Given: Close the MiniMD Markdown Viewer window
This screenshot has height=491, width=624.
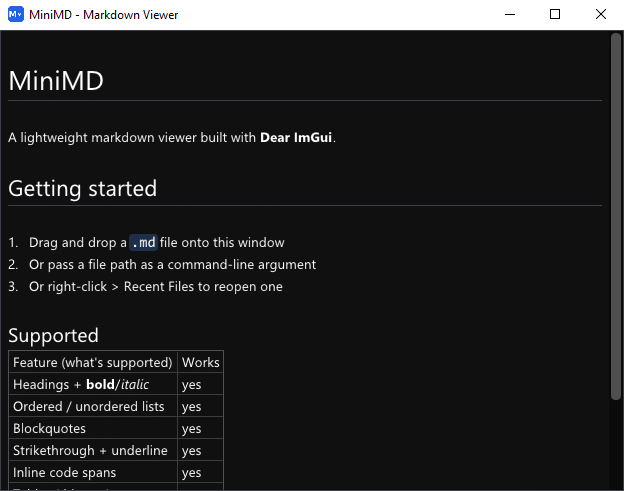Looking at the screenshot, I should click(x=601, y=14).
